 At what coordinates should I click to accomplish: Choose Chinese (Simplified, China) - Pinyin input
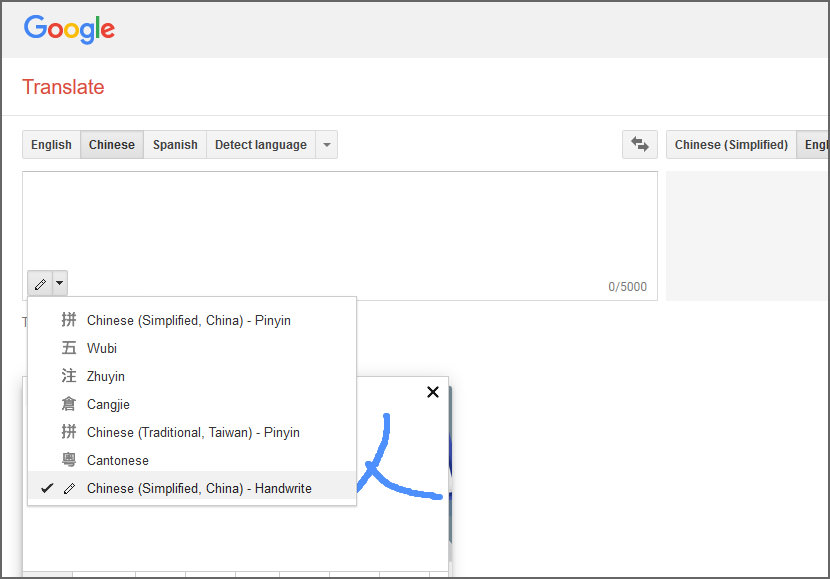point(192,320)
